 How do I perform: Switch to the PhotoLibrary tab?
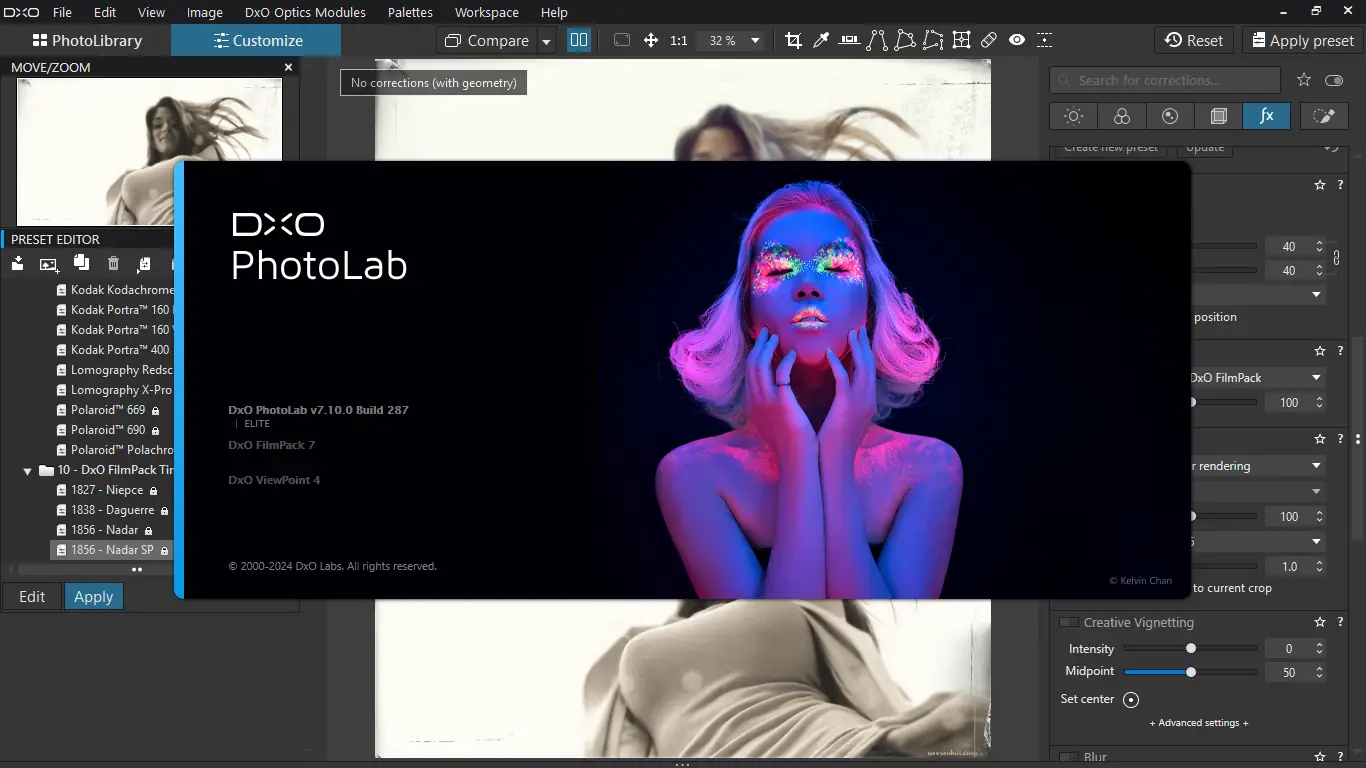click(x=86, y=41)
